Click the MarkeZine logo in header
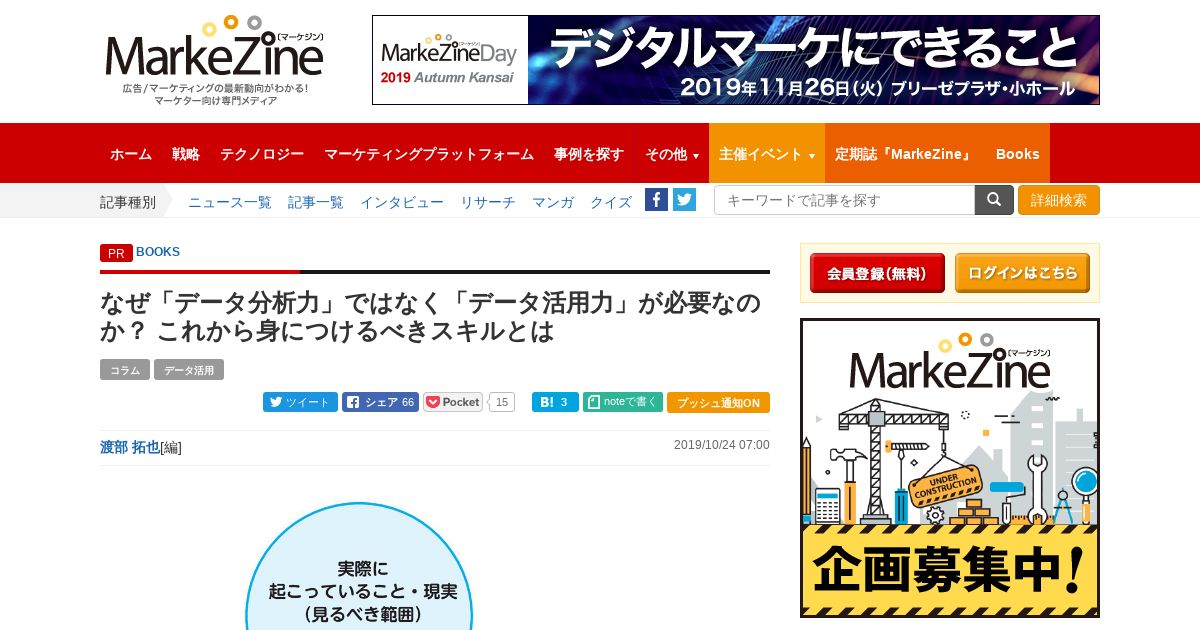This screenshot has height=630, width=1200. point(215,60)
